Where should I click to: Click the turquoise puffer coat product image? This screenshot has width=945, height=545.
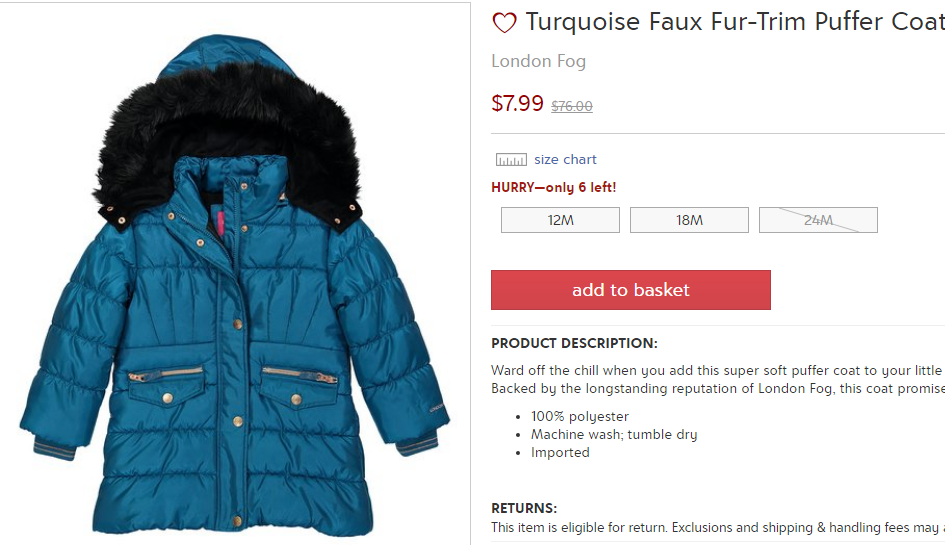pos(235,285)
